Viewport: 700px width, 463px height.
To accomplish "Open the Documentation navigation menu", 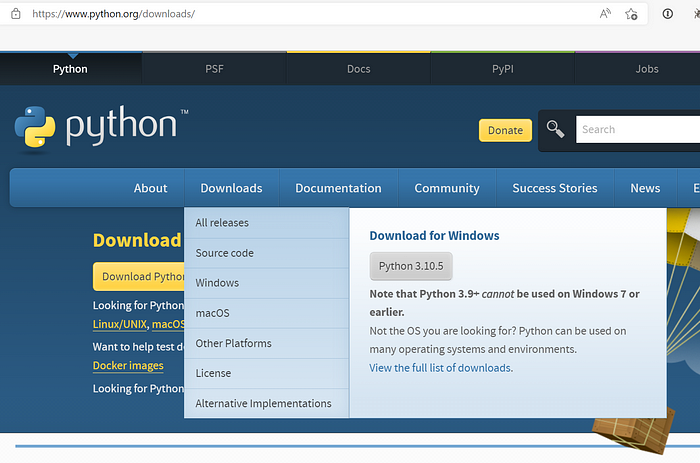I will 338,188.
